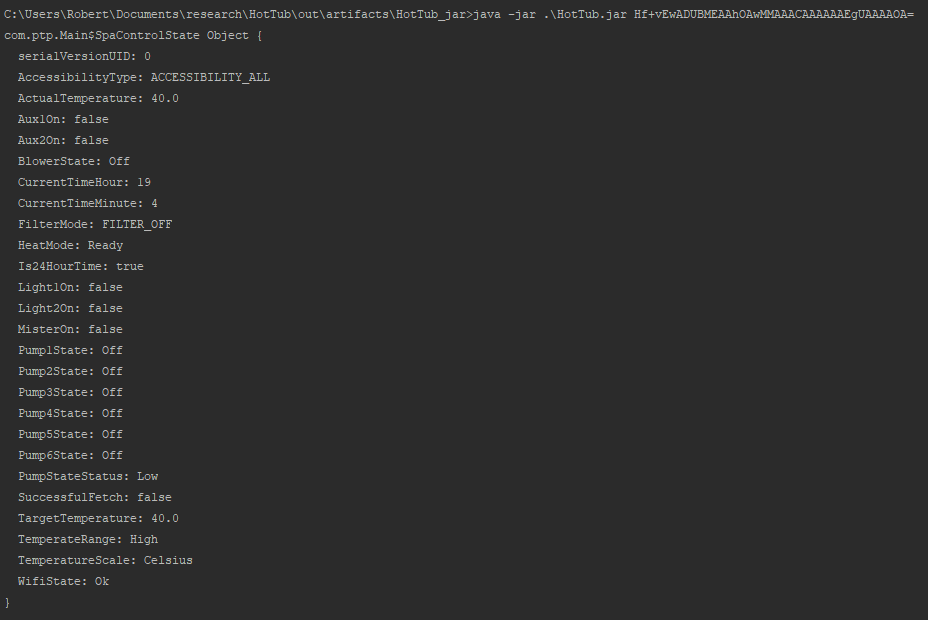
Task: Click the Is24HourTime true line
Action: (80, 266)
